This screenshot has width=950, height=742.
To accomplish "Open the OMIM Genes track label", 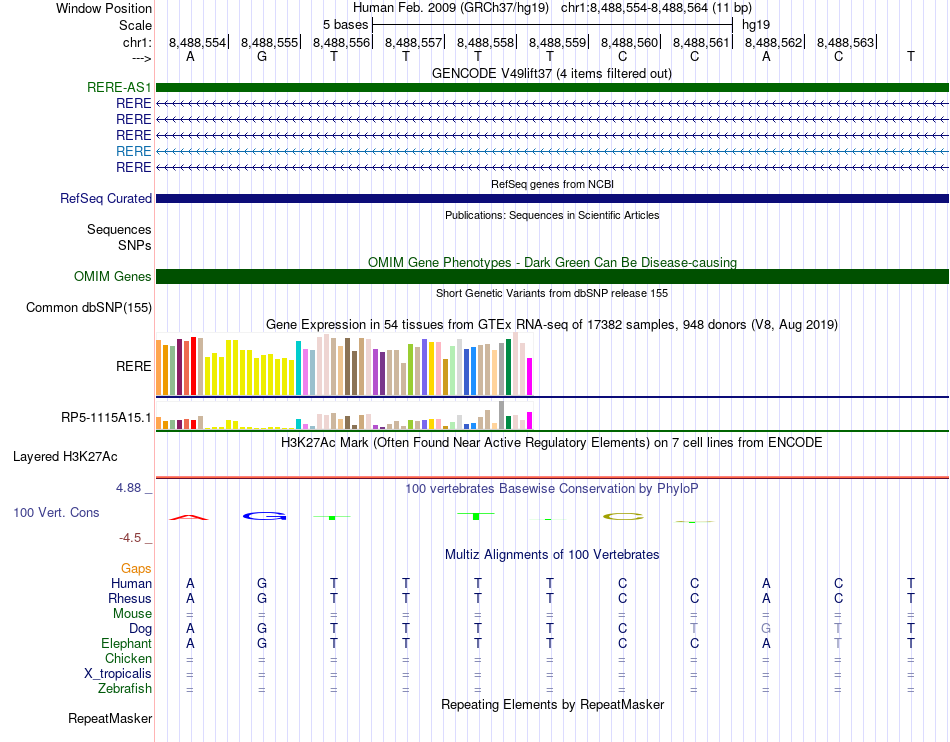I will click(x=112, y=276).
